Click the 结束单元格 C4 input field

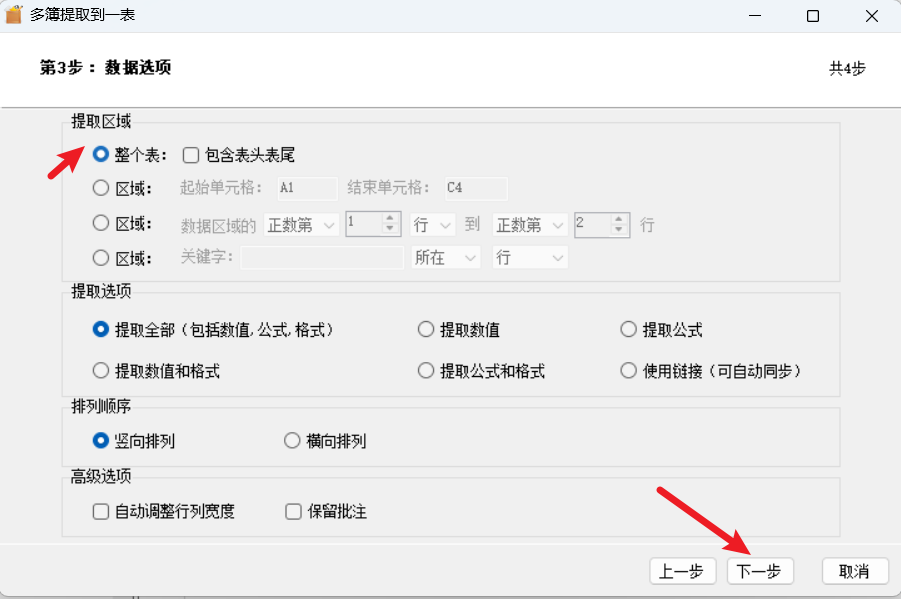(475, 188)
